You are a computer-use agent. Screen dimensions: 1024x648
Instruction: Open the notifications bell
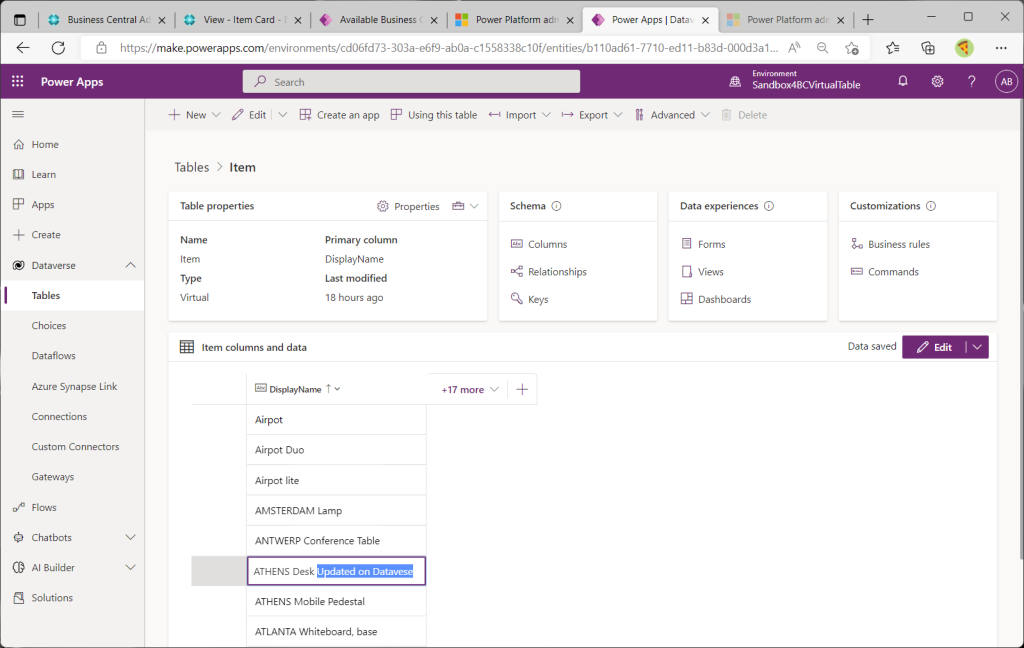click(x=903, y=82)
